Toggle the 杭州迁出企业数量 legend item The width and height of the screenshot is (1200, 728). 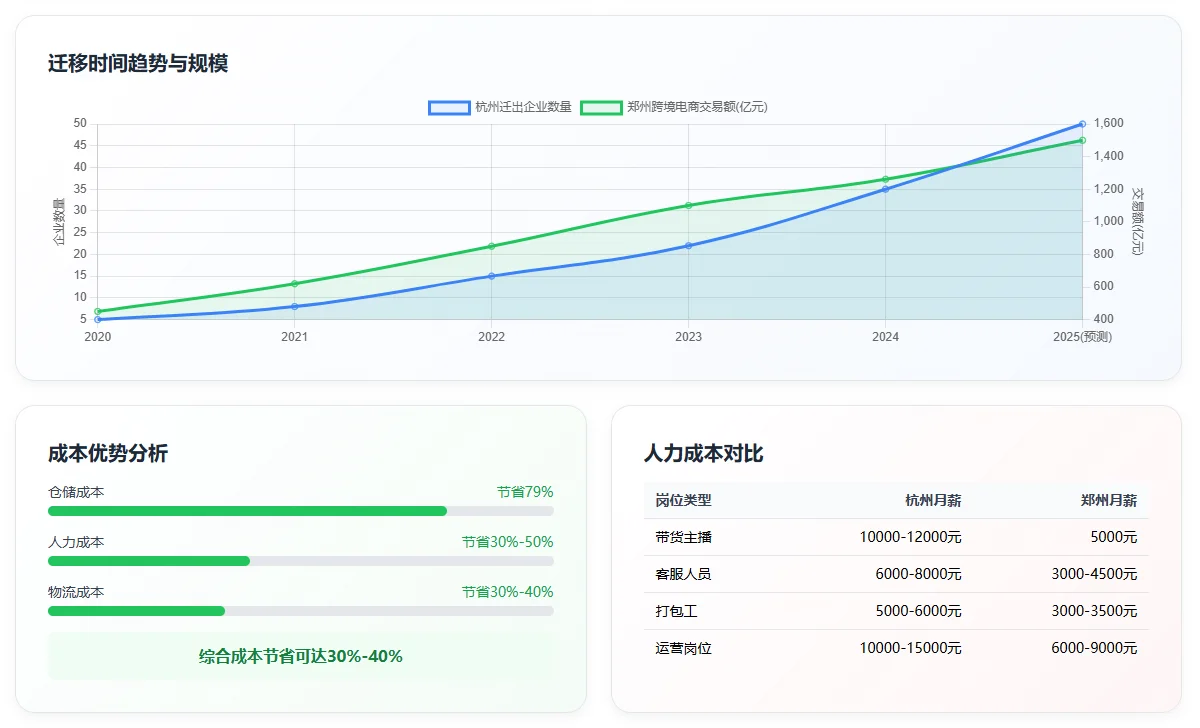(x=500, y=107)
